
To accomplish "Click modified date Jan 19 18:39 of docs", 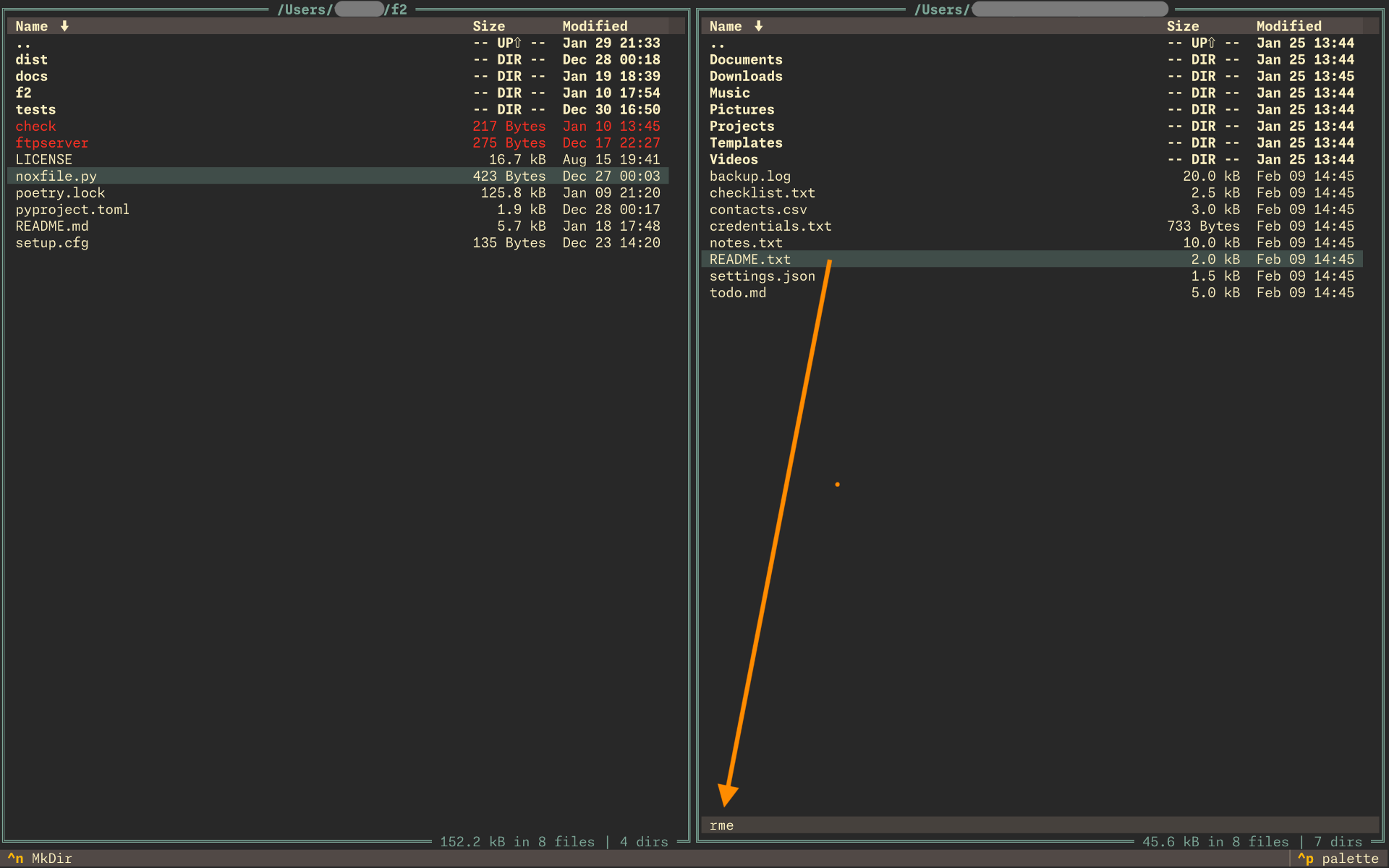I will click(611, 77).
